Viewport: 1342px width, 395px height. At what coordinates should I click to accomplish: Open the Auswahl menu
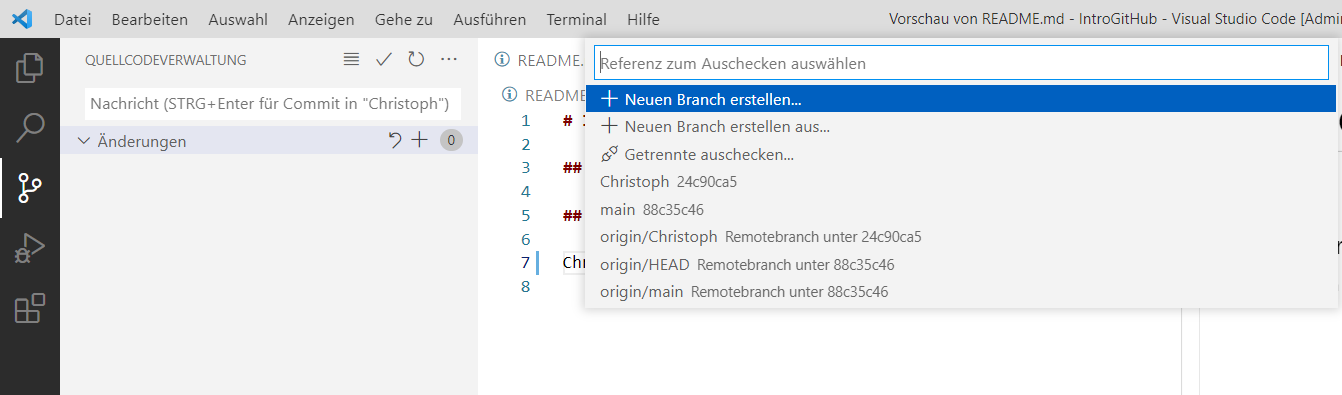point(237,19)
